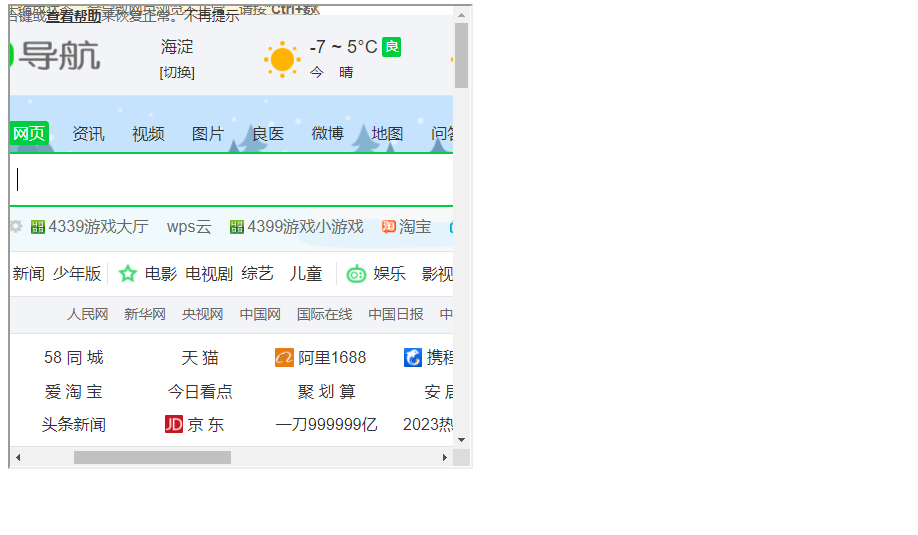Open the 新华网 link
918x535 pixels.
click(x=145, y=314)
